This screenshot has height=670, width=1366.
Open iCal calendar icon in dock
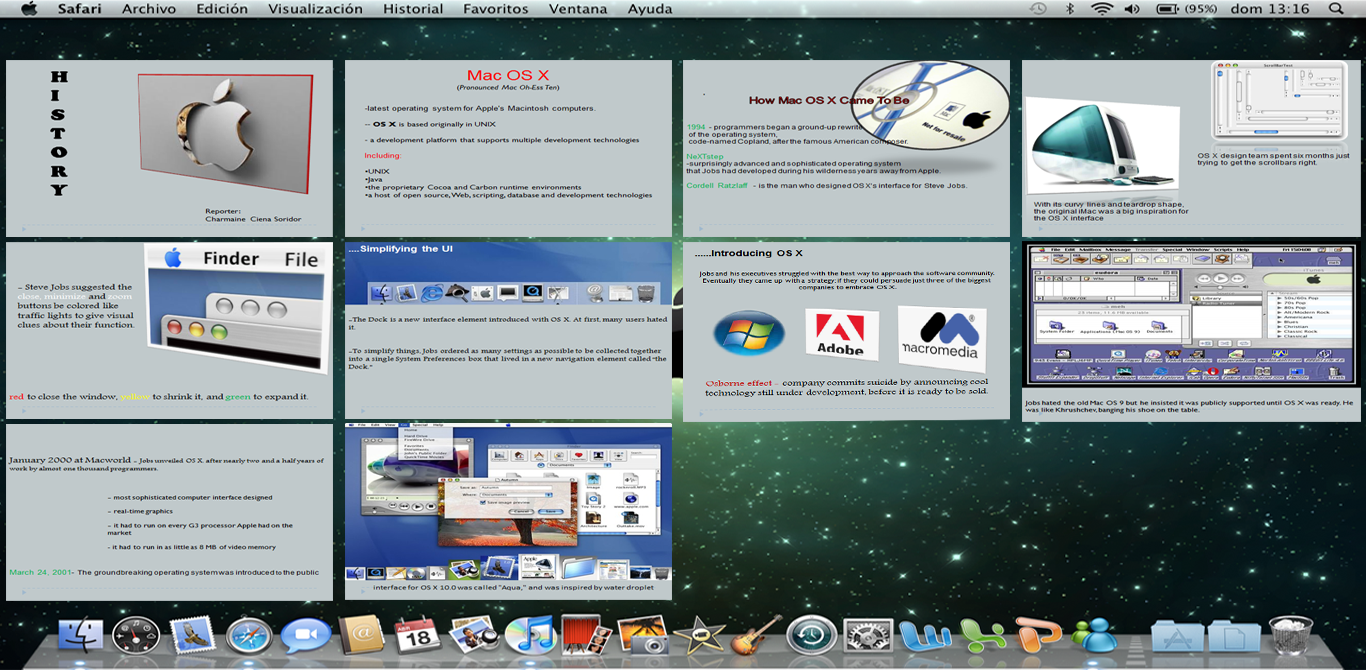(x=418, y=635)
